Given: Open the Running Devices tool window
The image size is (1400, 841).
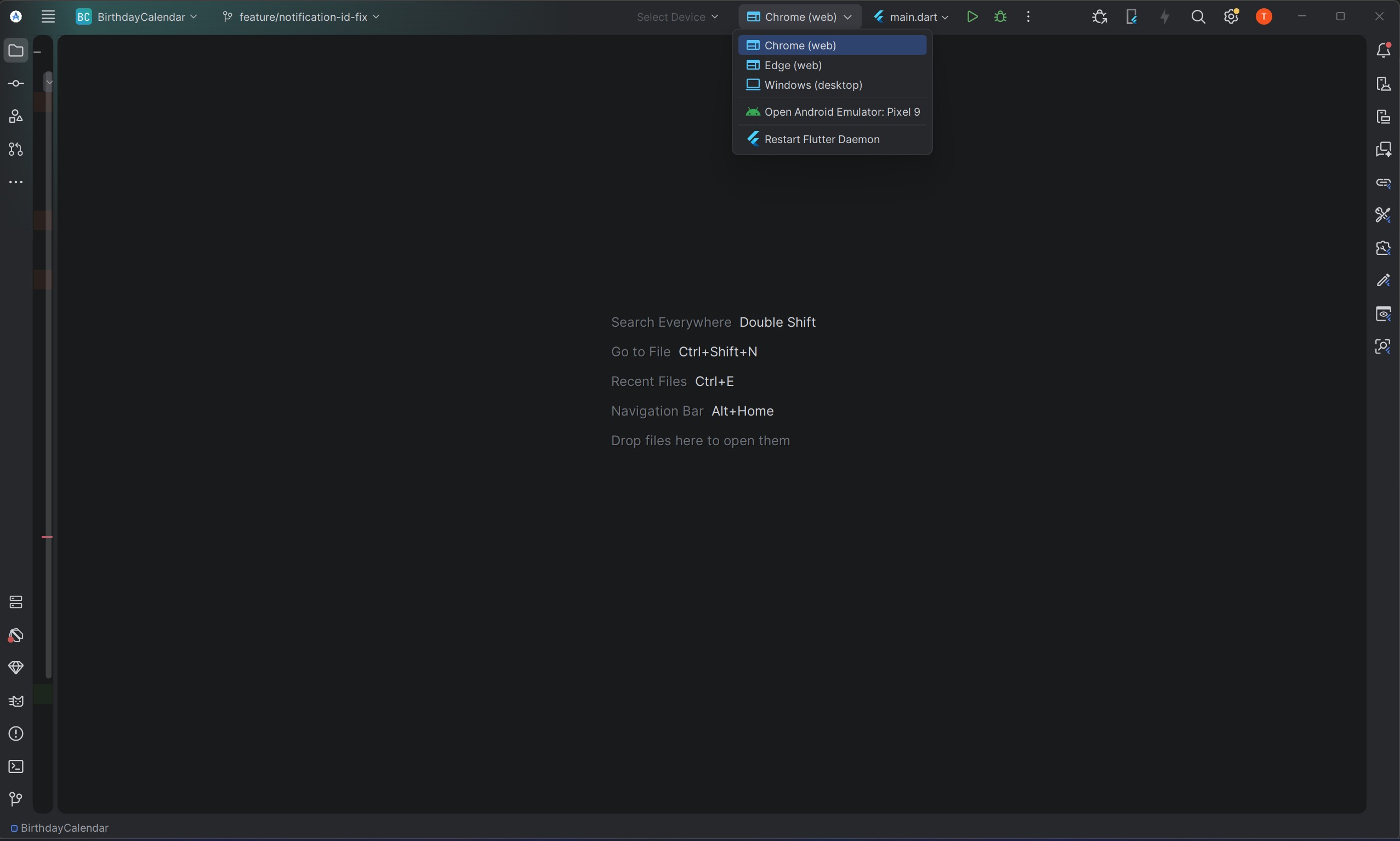Looking at the screenshot, I should pos(1384,117).
